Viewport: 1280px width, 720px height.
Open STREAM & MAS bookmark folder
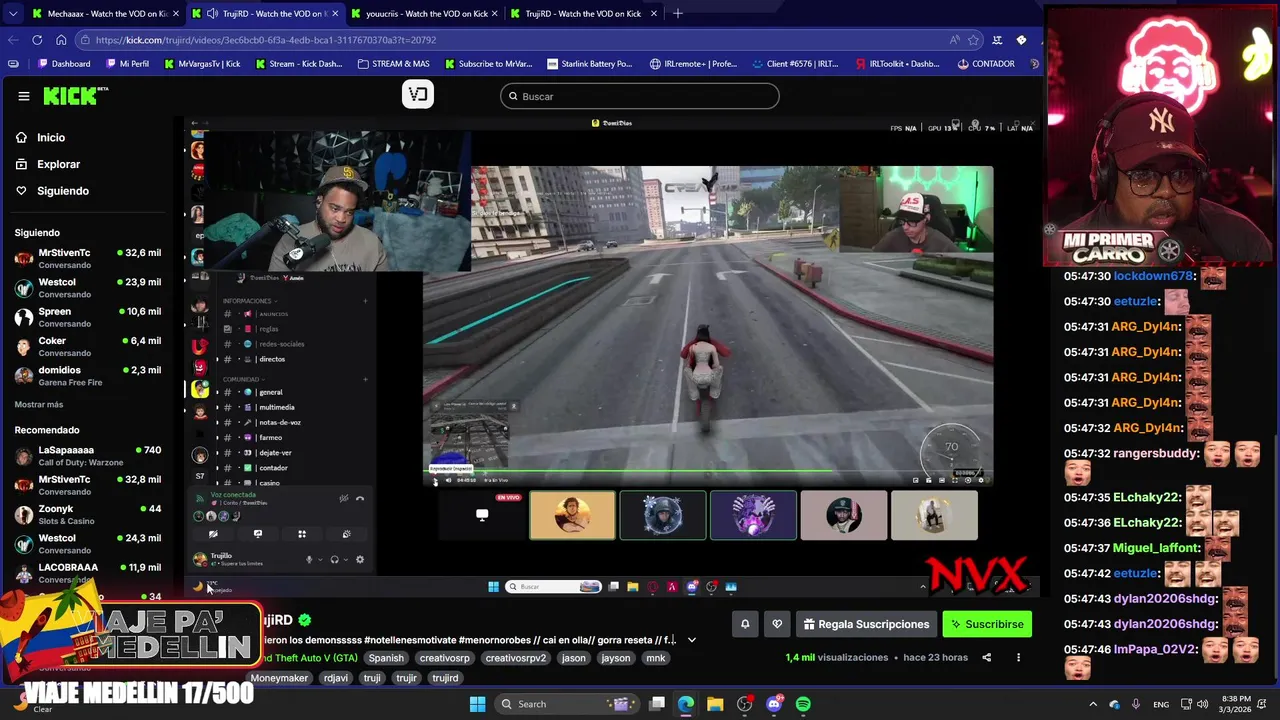click(393, 63)
